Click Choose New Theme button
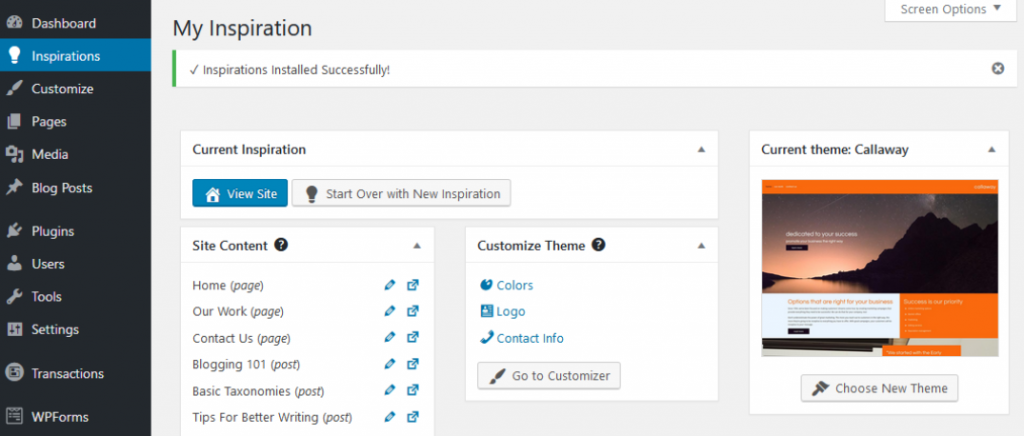The height and width of the screenshot is (436, 1024). (879, 388)
